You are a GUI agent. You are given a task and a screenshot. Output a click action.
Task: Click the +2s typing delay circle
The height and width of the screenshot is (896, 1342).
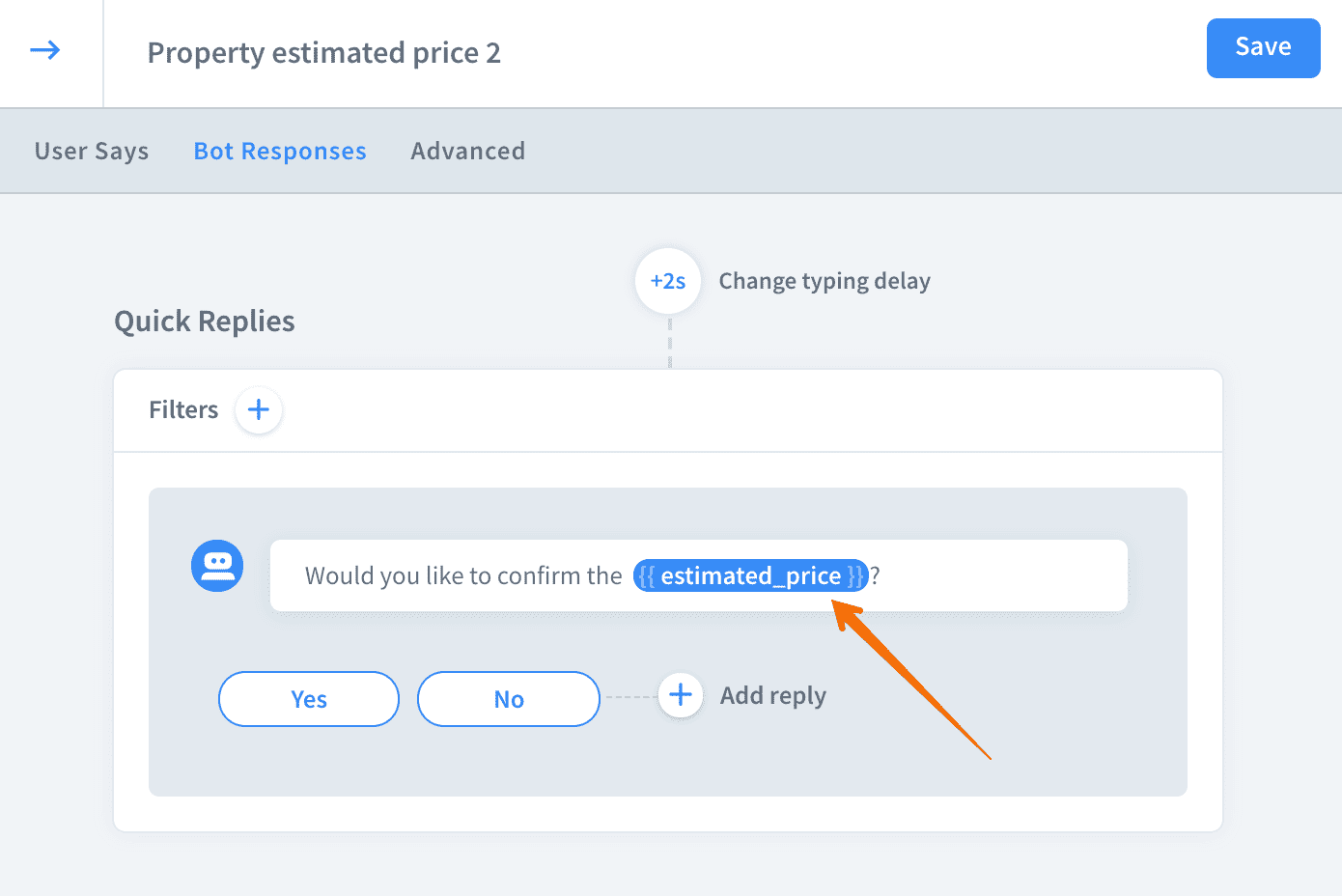tap(668, 281)
